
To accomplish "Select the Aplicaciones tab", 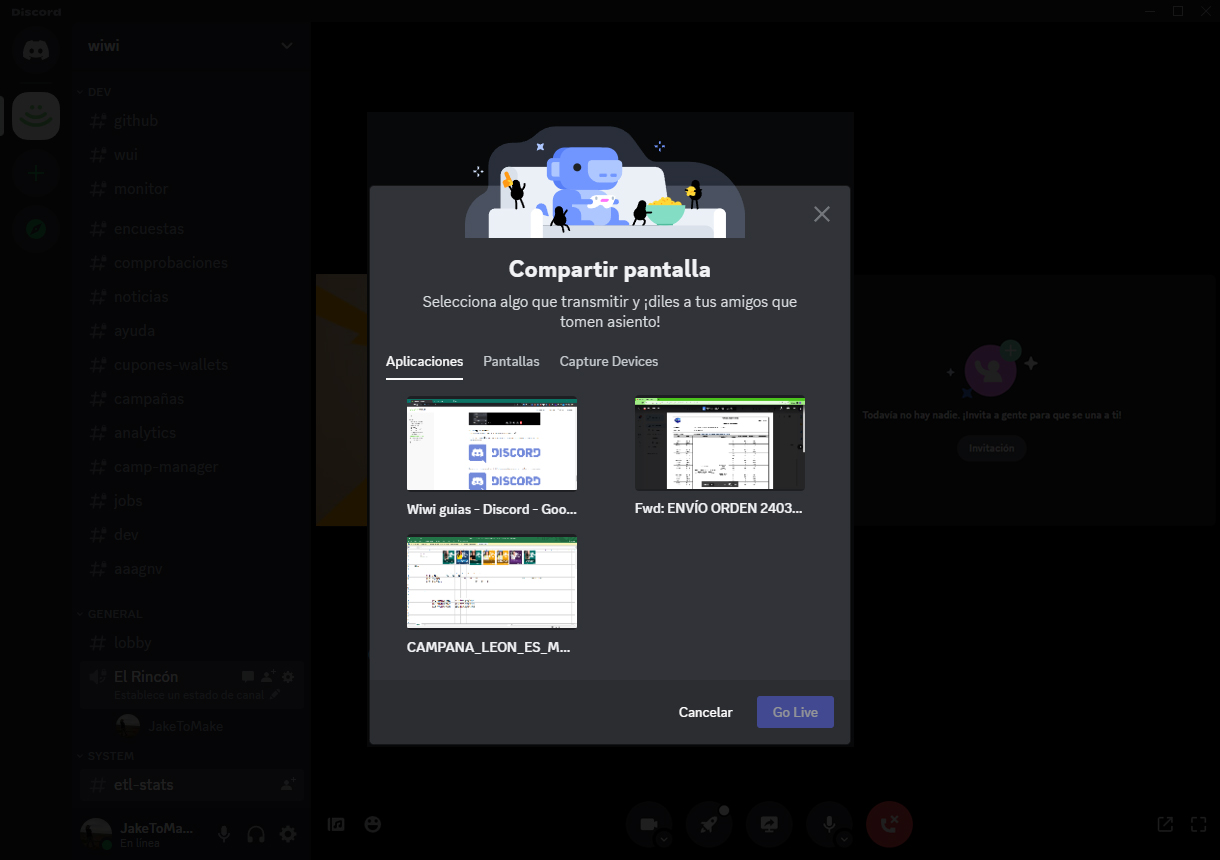I will click(424, 361).
